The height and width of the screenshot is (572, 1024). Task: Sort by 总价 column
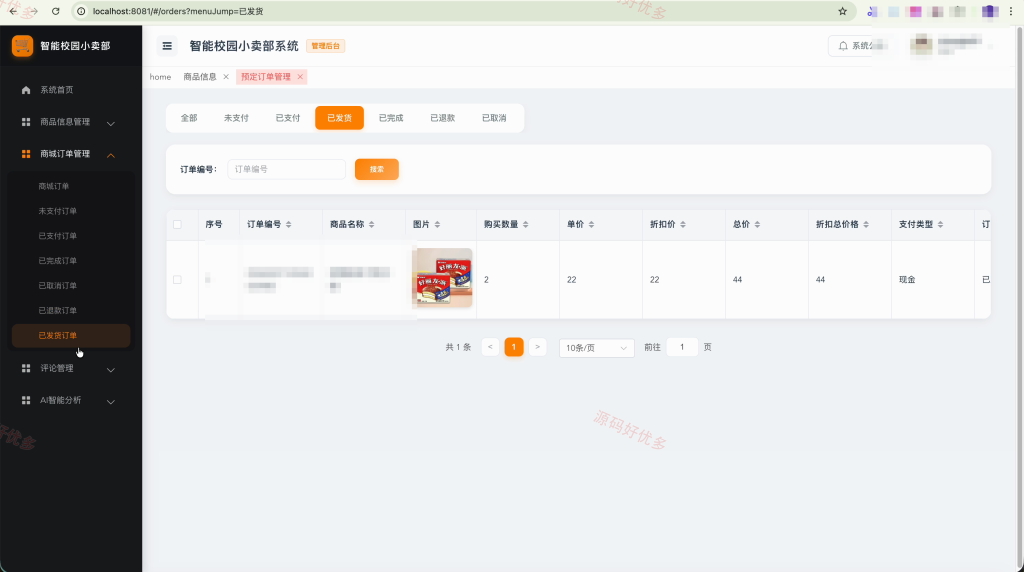pyautogui.click(x=758, y=225)
